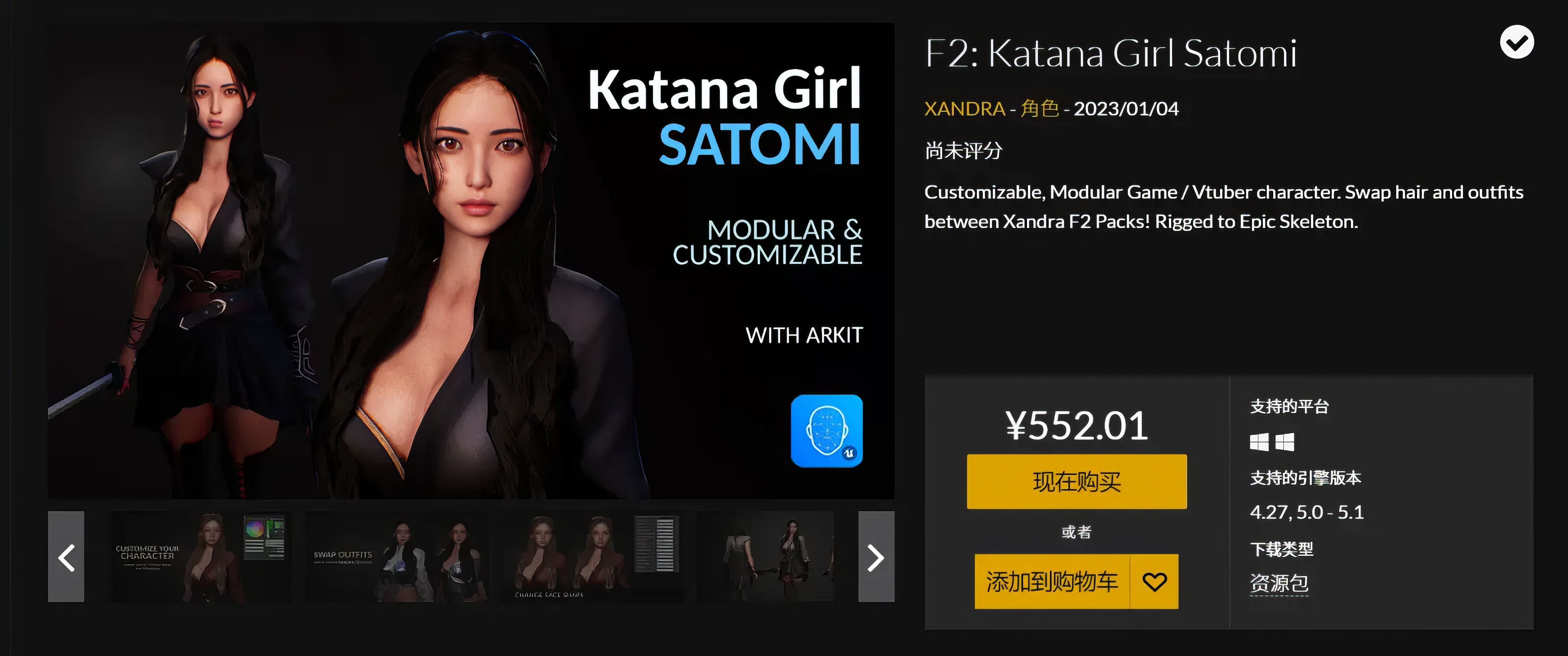1568x656 pixels.
Task: Click the owned checkmark badge icon
Action: (1516, 42)
